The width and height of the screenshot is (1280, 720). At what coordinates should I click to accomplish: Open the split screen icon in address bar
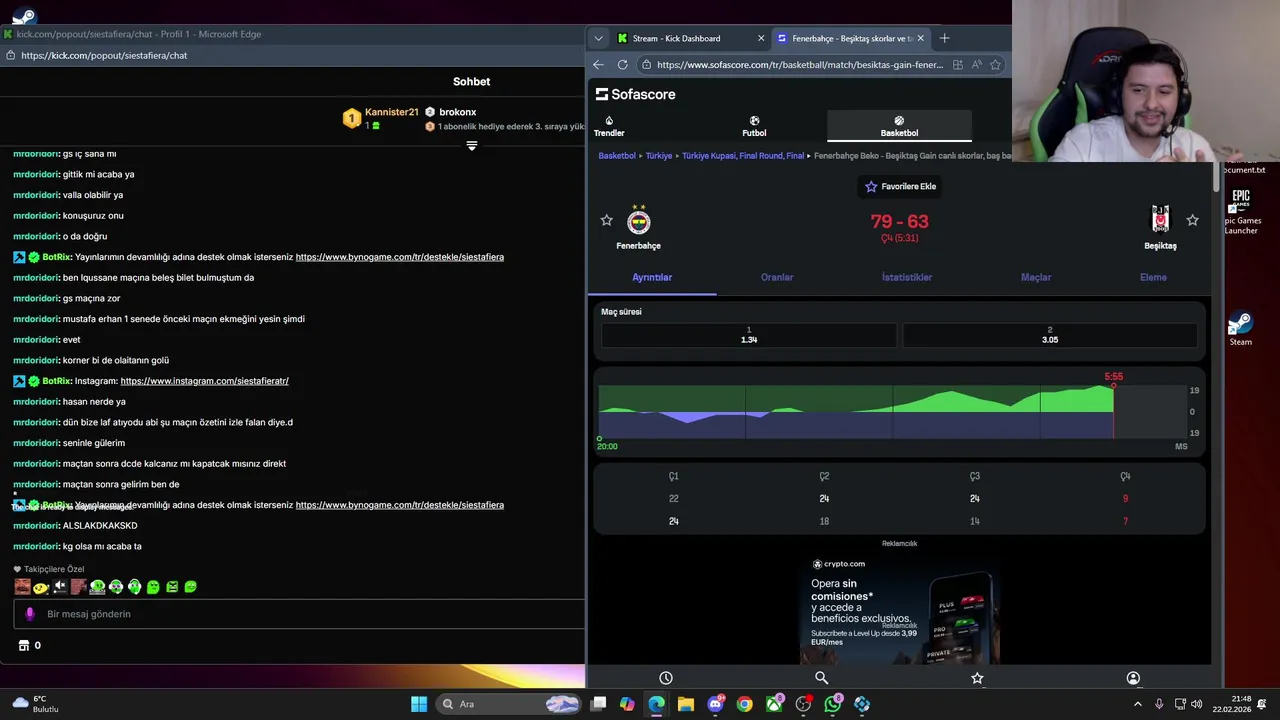tap(957, 65)
